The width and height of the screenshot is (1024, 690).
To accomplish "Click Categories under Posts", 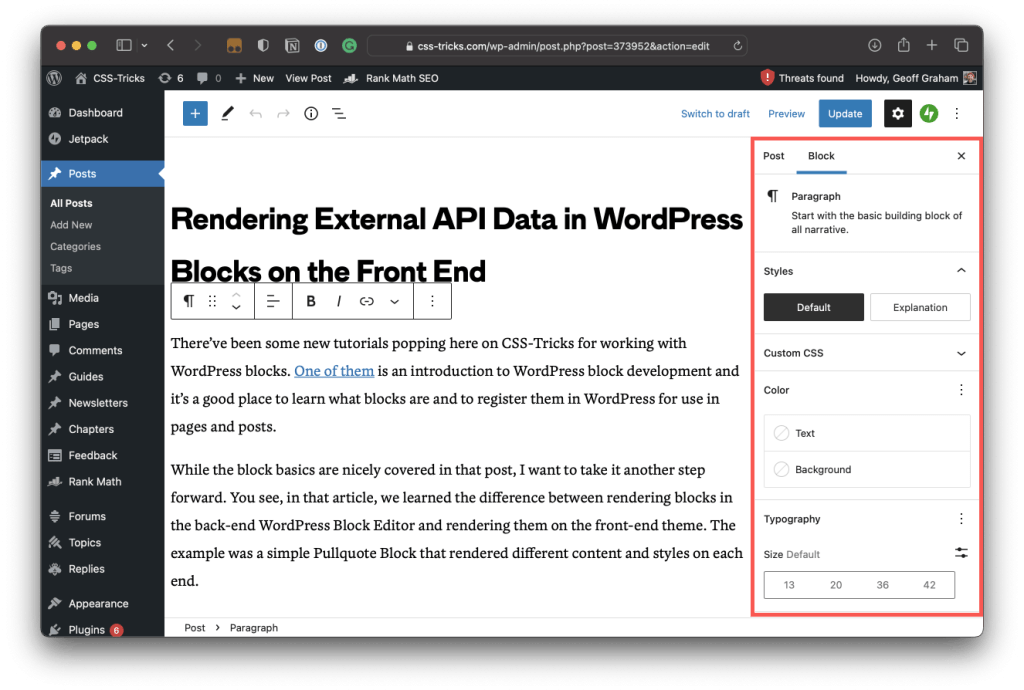I will click(x=75, y=246).
